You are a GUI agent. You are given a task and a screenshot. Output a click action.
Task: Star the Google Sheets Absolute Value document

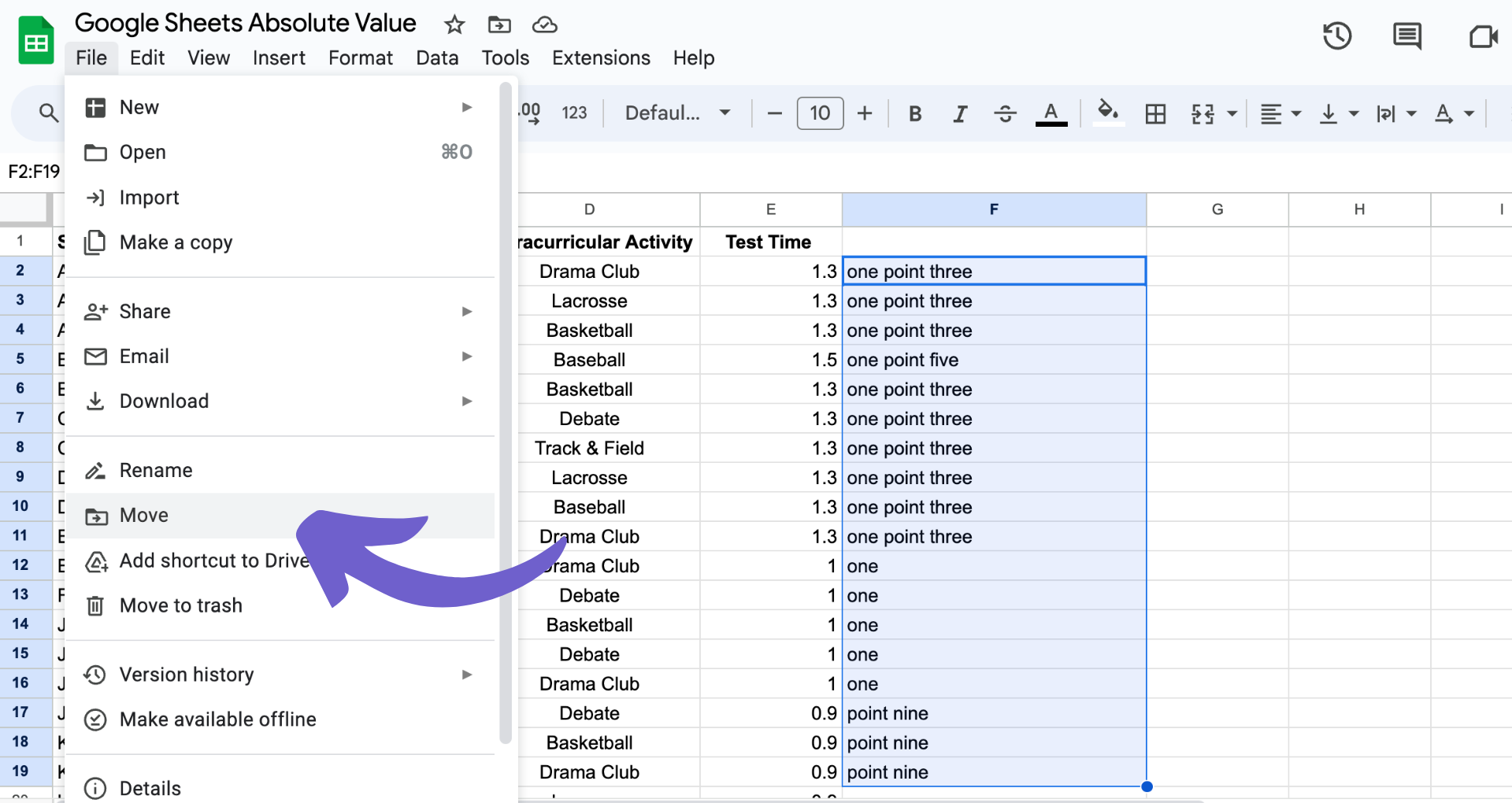point(454,24)
